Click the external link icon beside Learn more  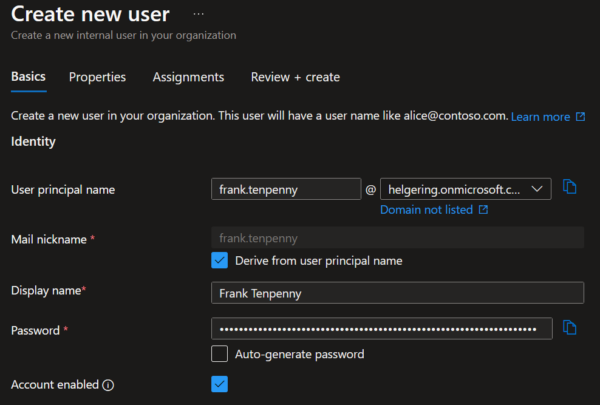pyautogui.click(x=580, y=117)
